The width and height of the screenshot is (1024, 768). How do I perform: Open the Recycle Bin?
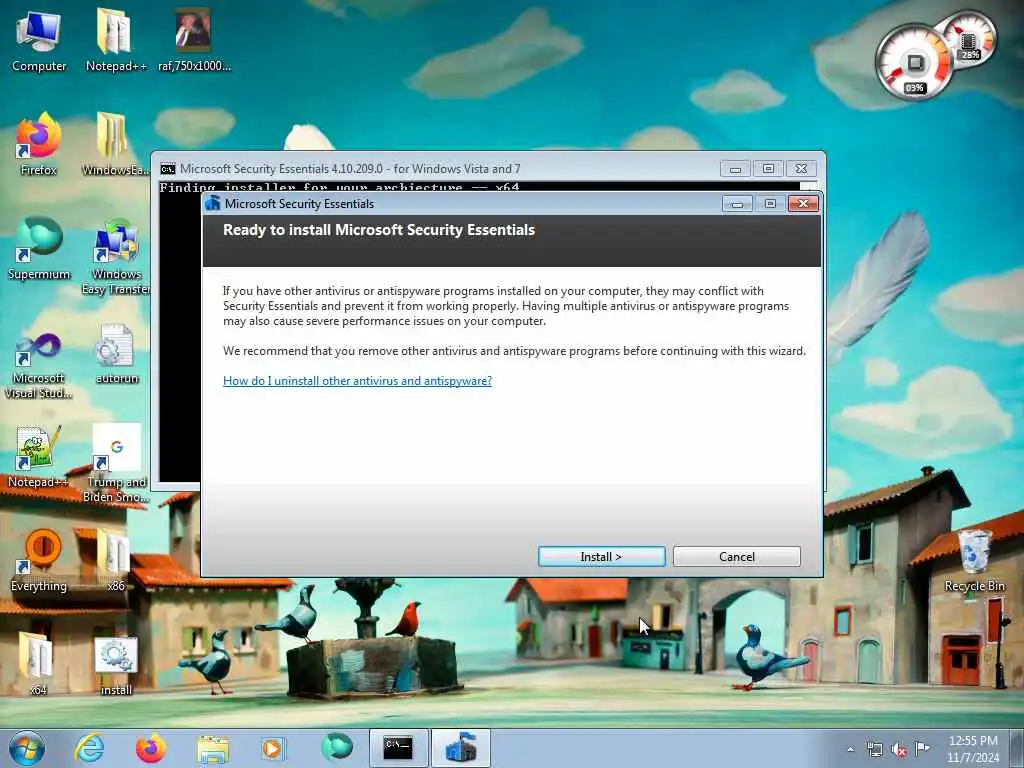tap(974, 560)
